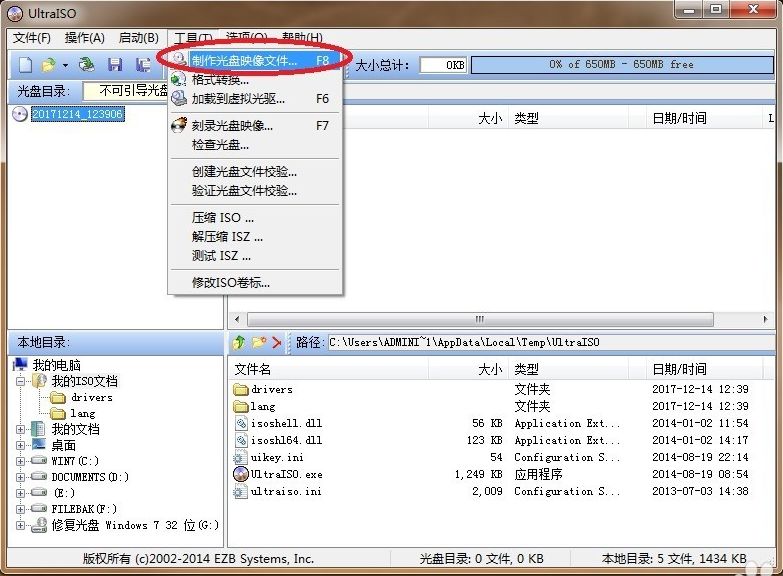Viewport: 783px width, 576px height.
Task: Collapse the 我的ISO文档 tree node
Action: 20,381
